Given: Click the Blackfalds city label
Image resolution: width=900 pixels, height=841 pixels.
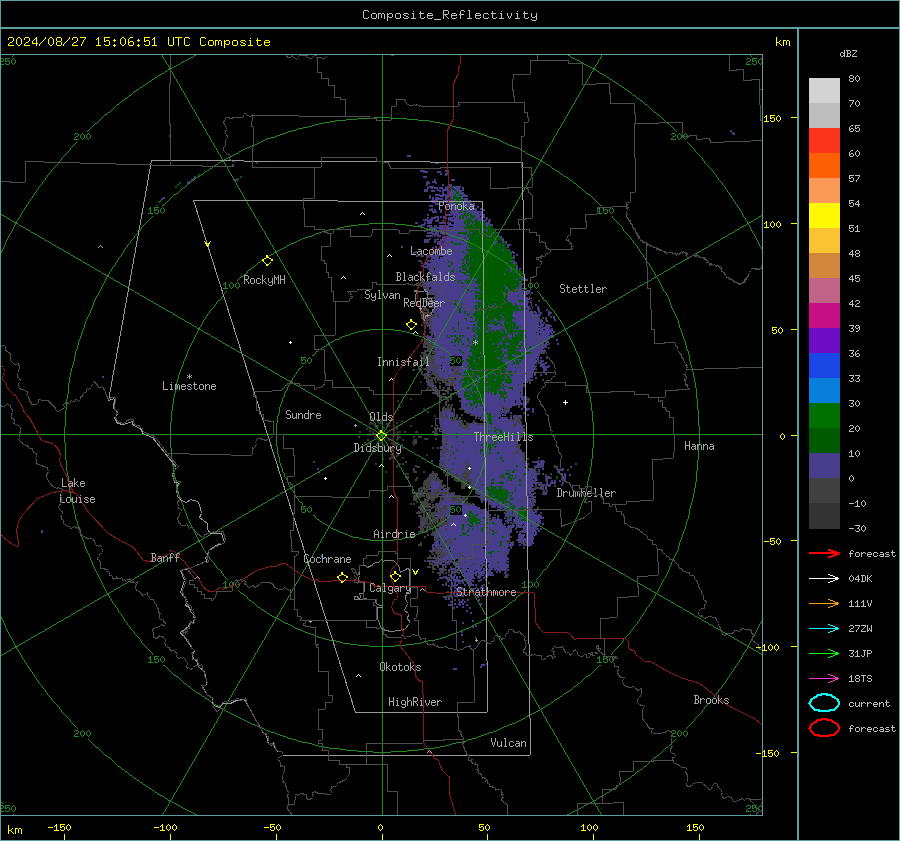Looking at the screenshot, I should pyautogui.click(x=425, y=277).
